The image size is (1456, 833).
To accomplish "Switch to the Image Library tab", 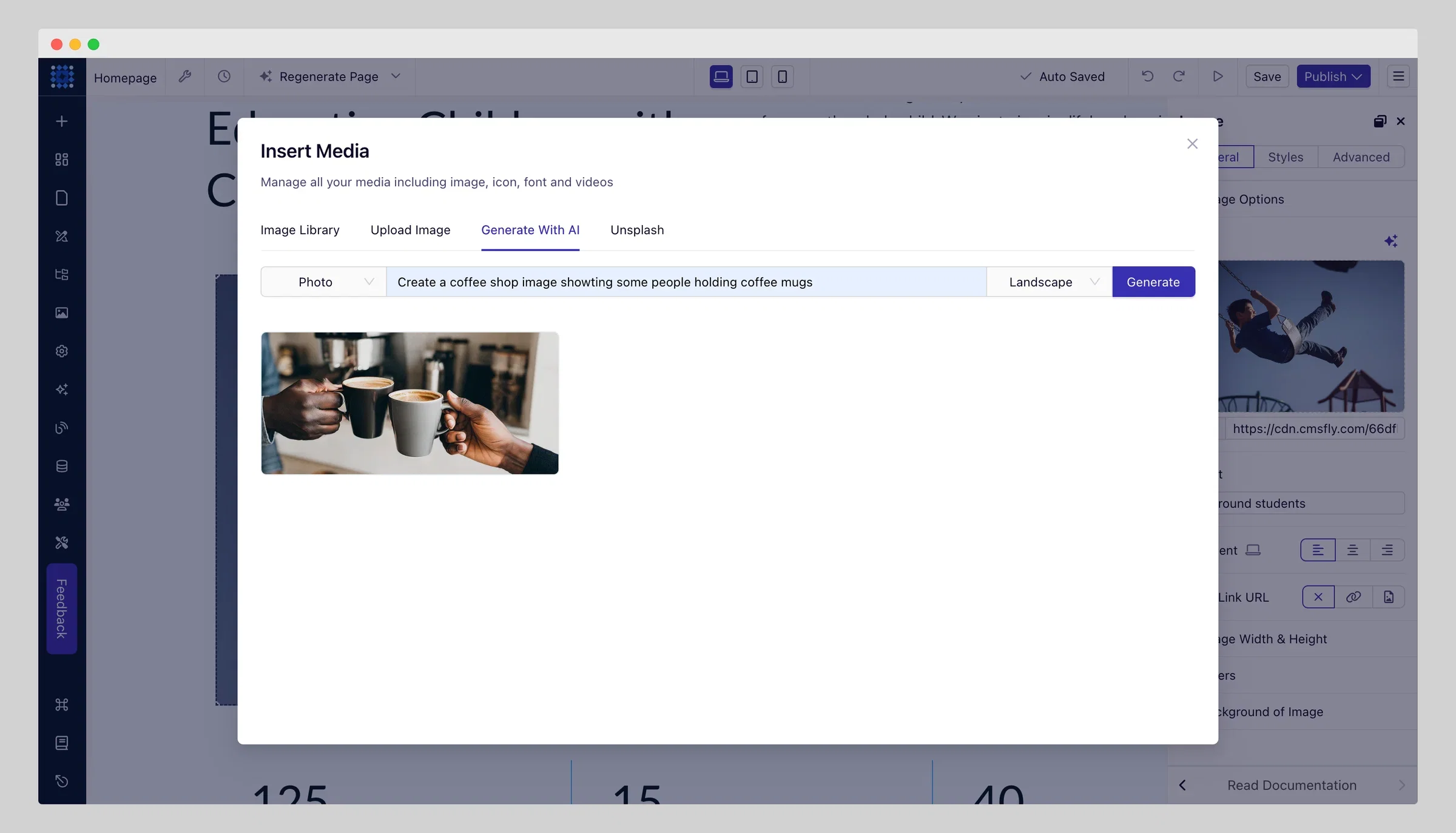I will 300,230.
